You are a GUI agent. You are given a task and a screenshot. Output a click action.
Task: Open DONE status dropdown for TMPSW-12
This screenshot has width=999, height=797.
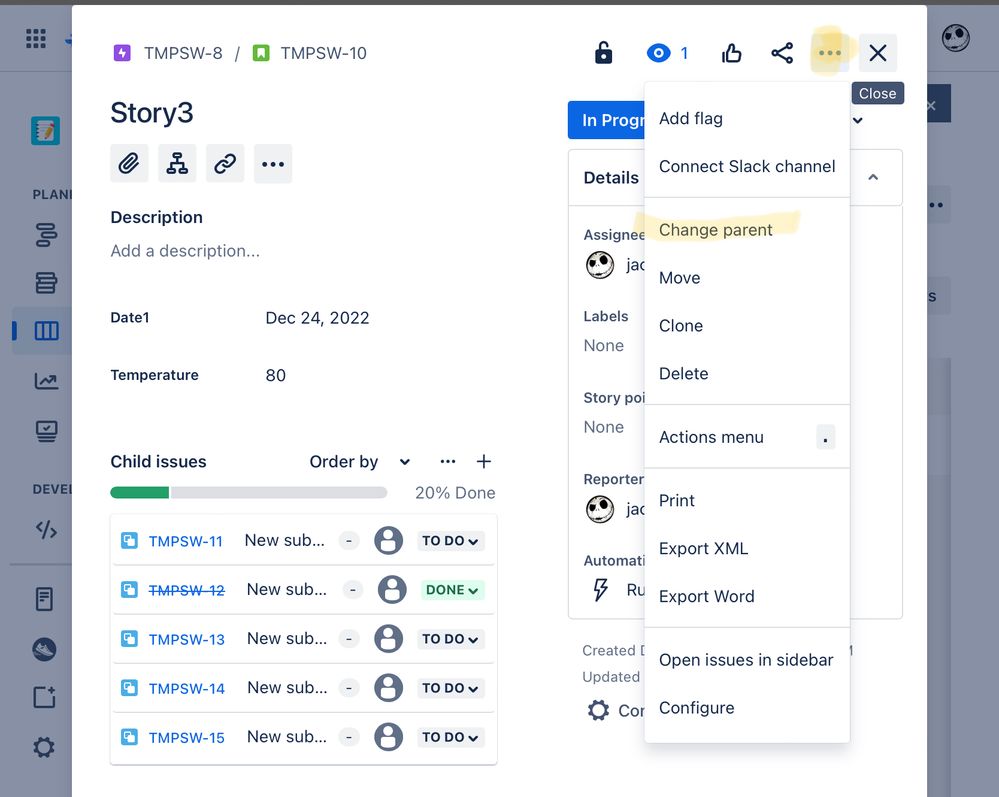point(452,590)
